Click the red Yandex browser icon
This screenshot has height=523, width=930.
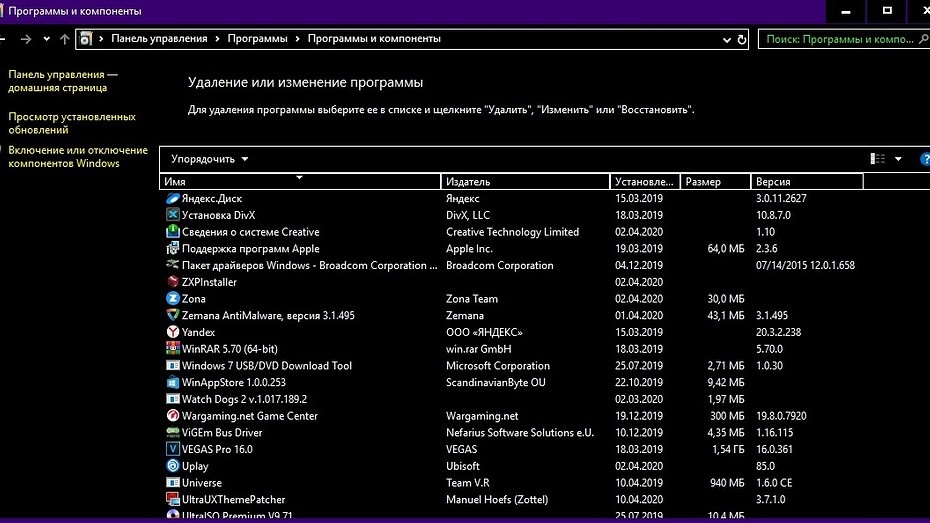tap(172, 332)
